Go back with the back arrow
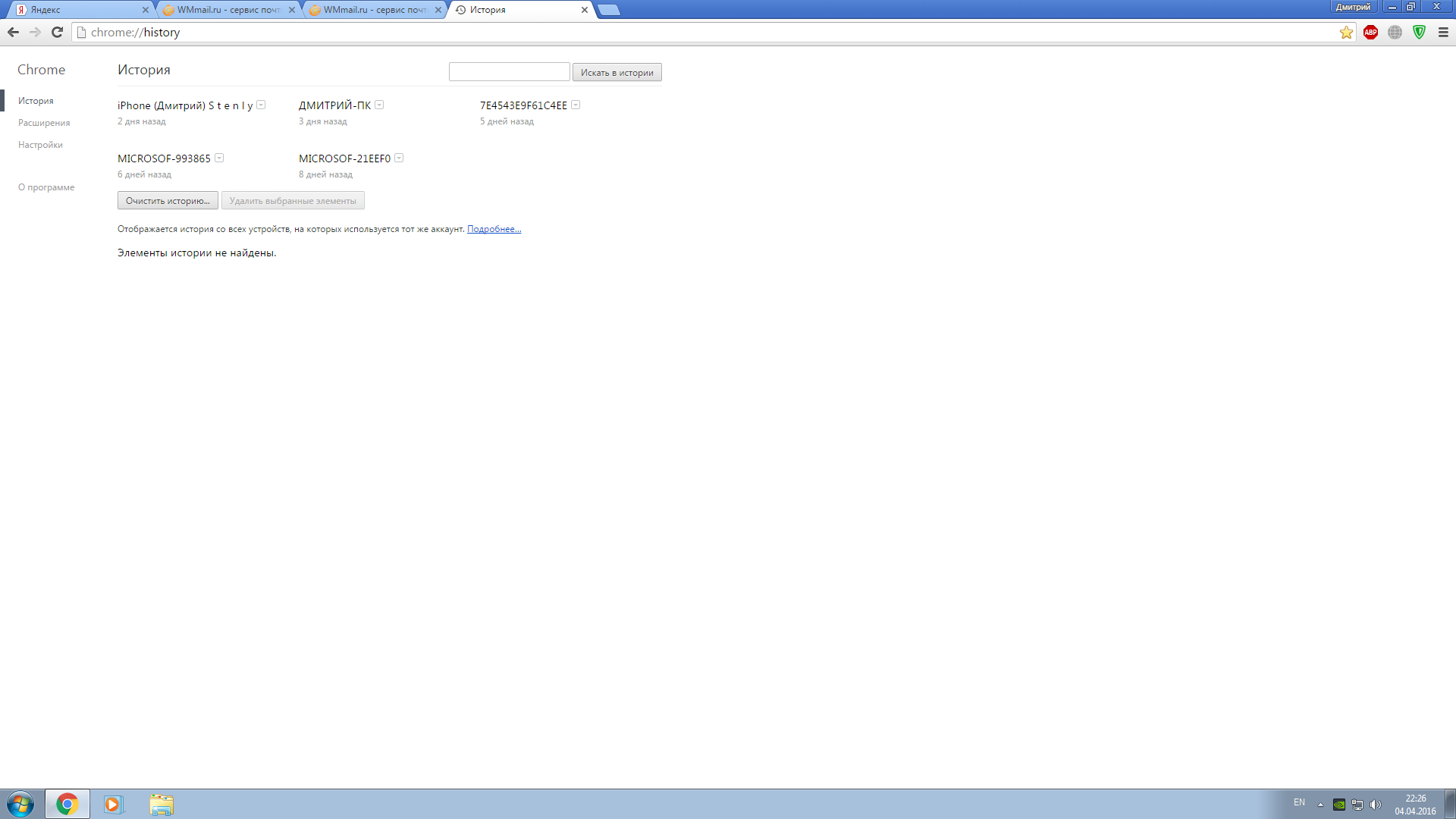This screenshot has width=1456, height=819. (13, 33)
